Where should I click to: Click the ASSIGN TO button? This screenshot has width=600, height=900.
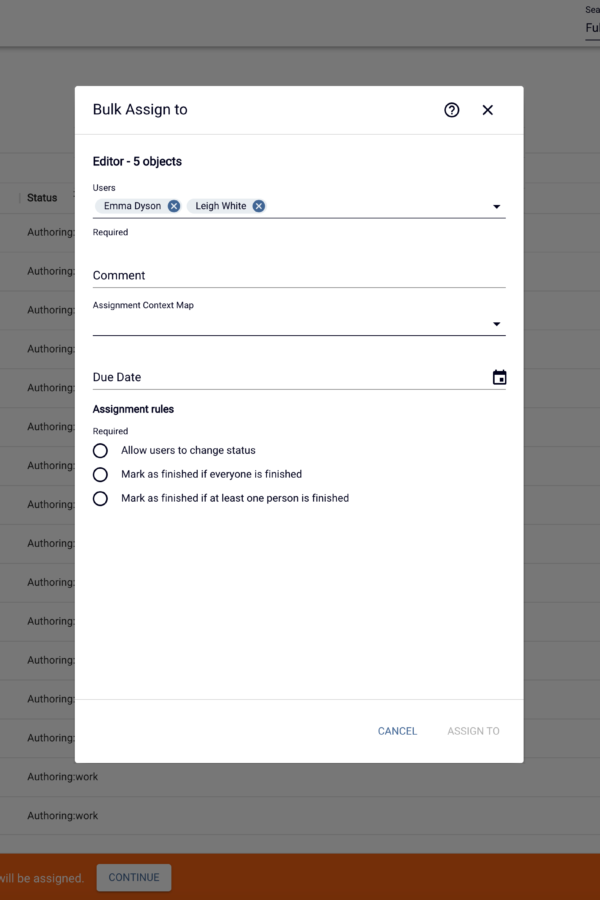[x=473, y=731]
